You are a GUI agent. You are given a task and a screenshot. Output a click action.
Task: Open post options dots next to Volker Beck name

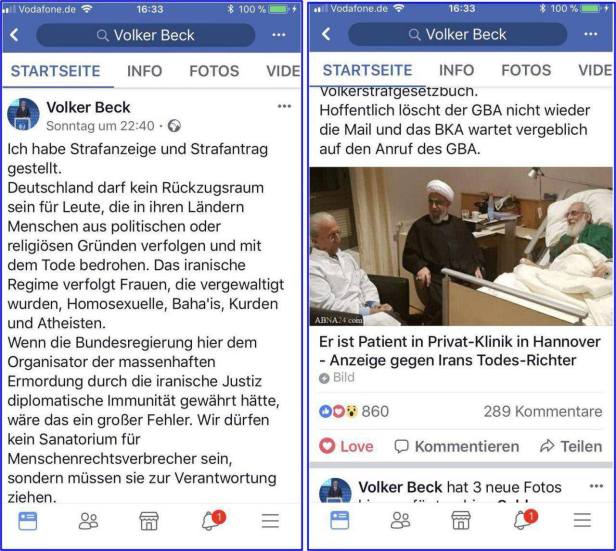(284, 106)
